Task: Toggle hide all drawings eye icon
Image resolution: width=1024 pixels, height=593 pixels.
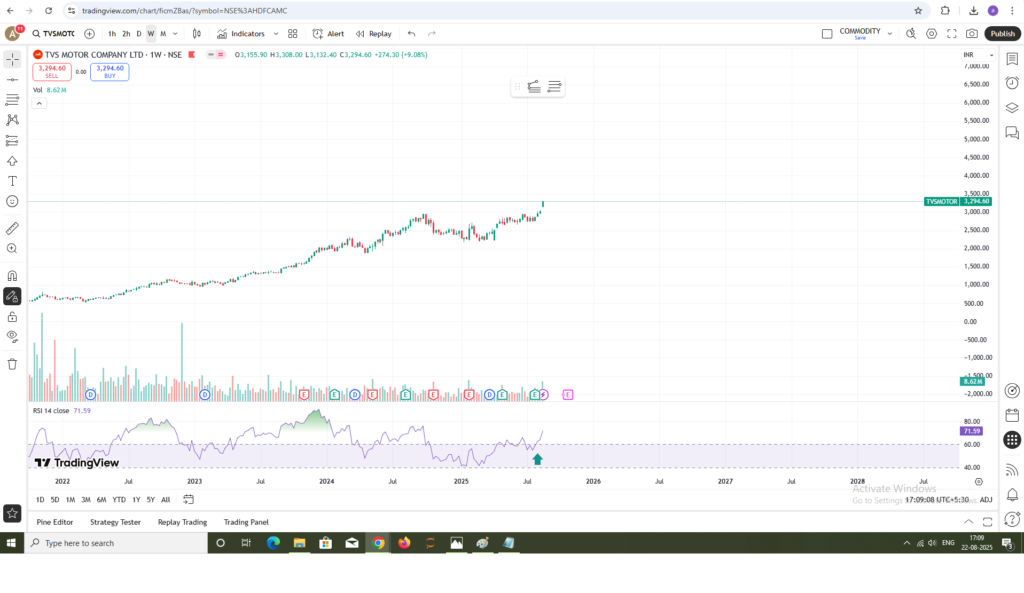Action: coord(12,337)
